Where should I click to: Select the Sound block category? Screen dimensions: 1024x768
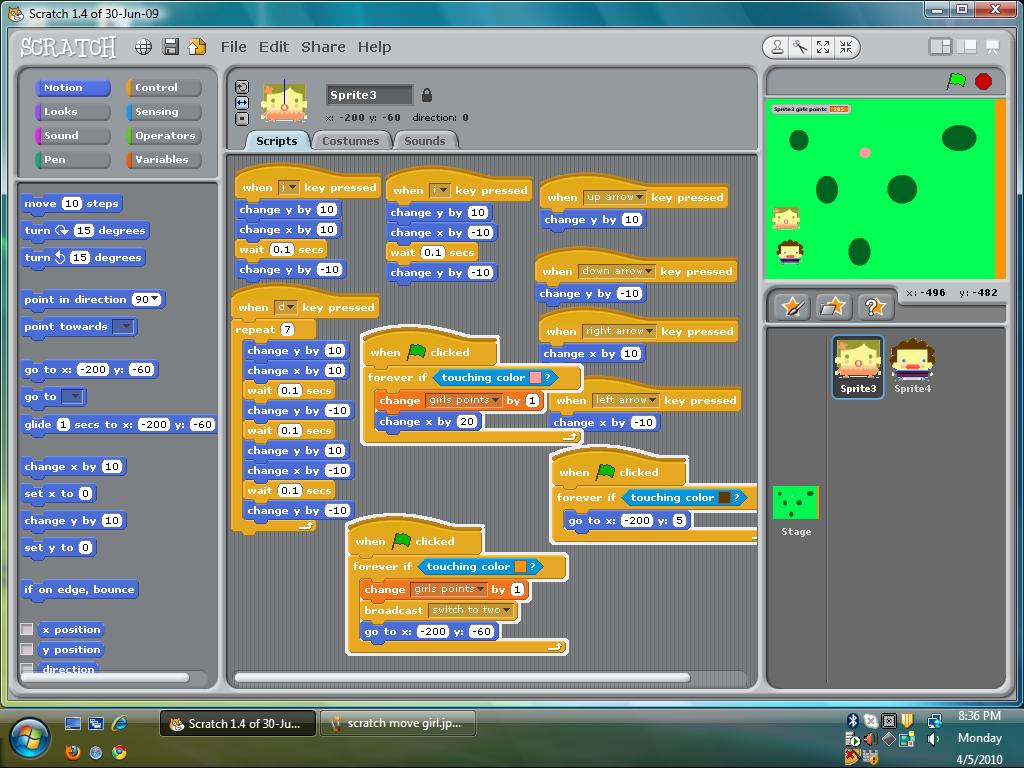click(72, 136)
